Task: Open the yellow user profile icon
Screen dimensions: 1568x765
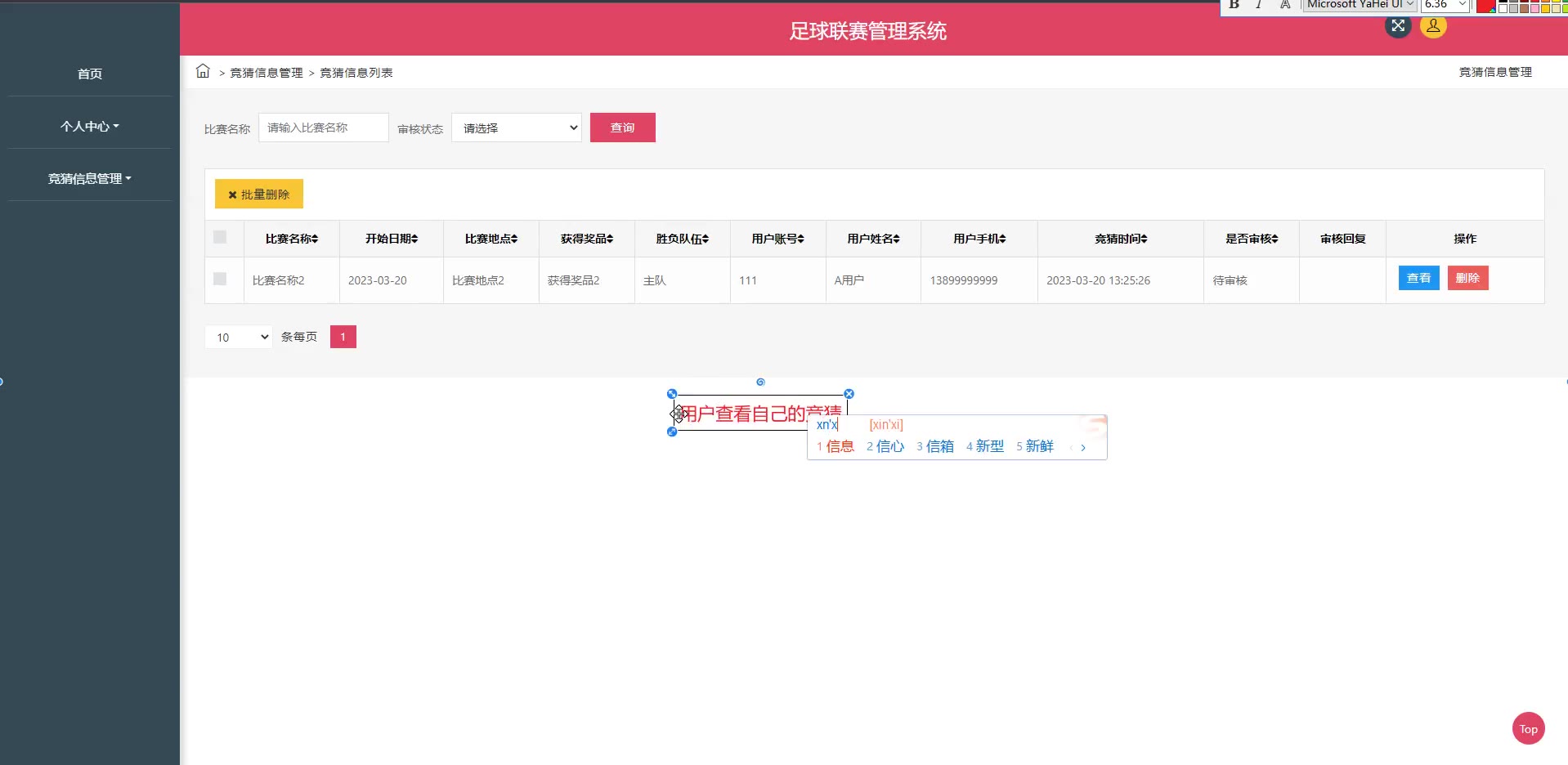Action: click(x=1433, y=25)
